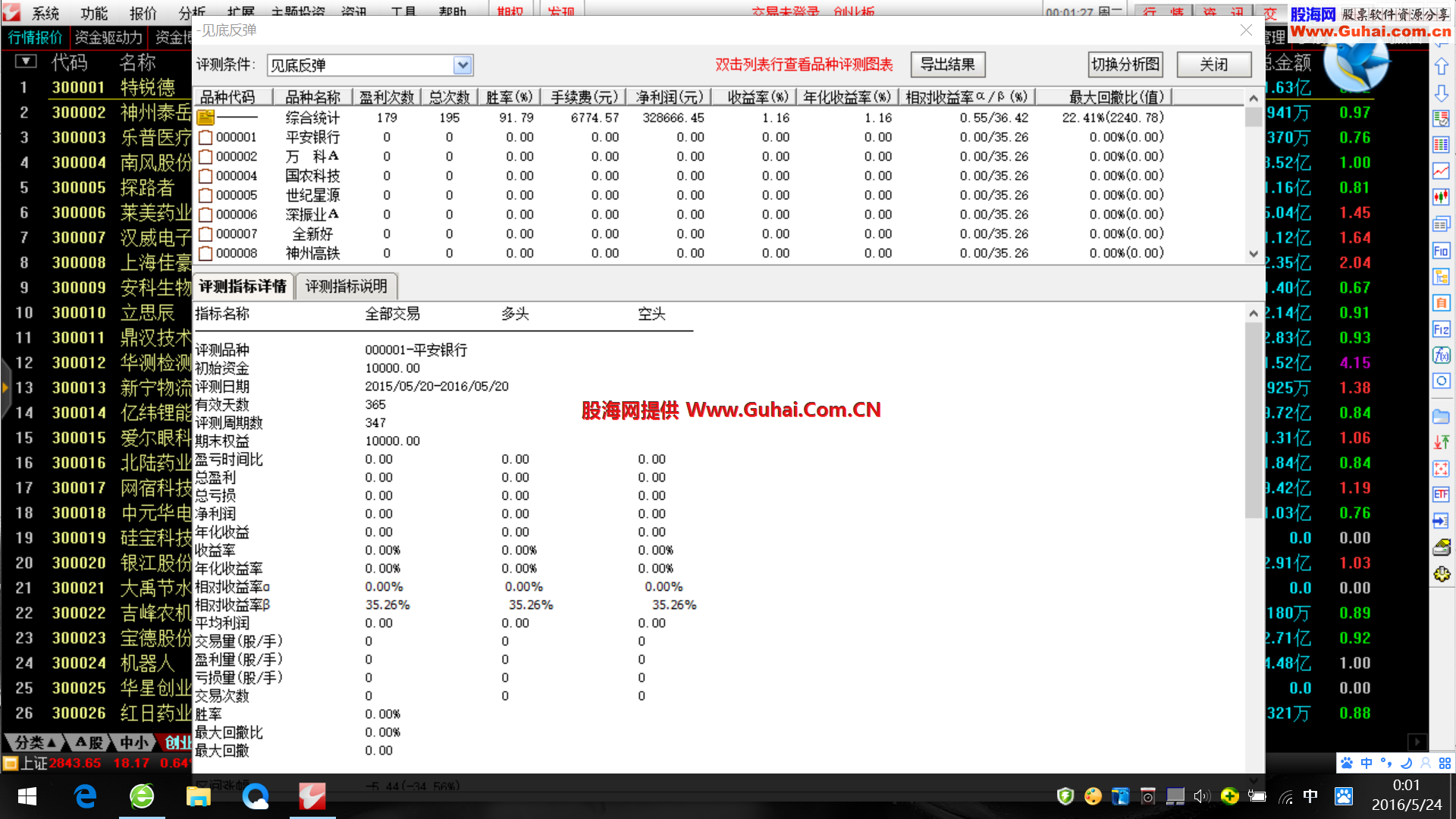
Task: Sort by the 胜率(%) column header
Action: pyautogui.click(x=510, y=97)
